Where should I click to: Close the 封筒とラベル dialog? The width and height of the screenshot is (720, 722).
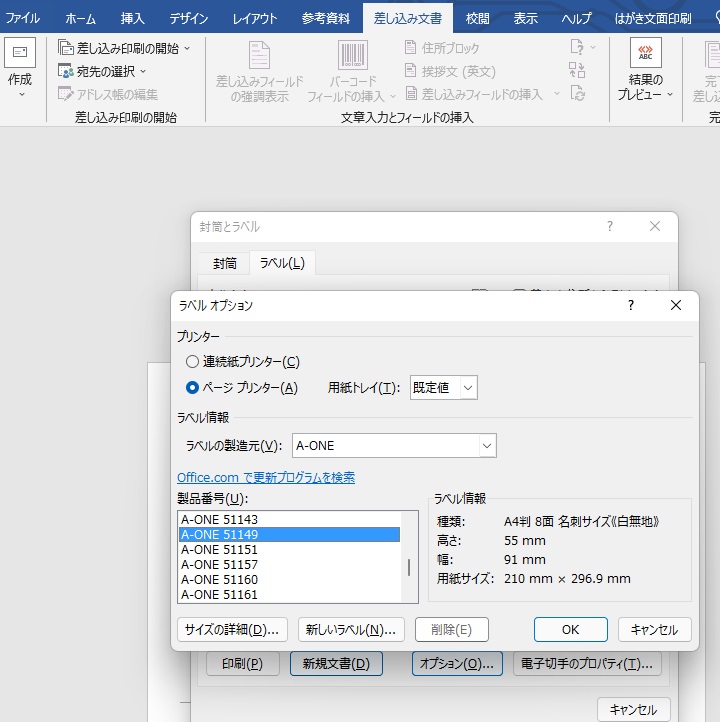point(655,226)
